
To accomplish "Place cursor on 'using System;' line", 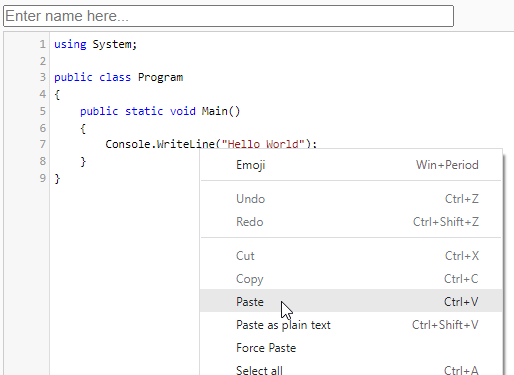I will [x=96, y=44].
